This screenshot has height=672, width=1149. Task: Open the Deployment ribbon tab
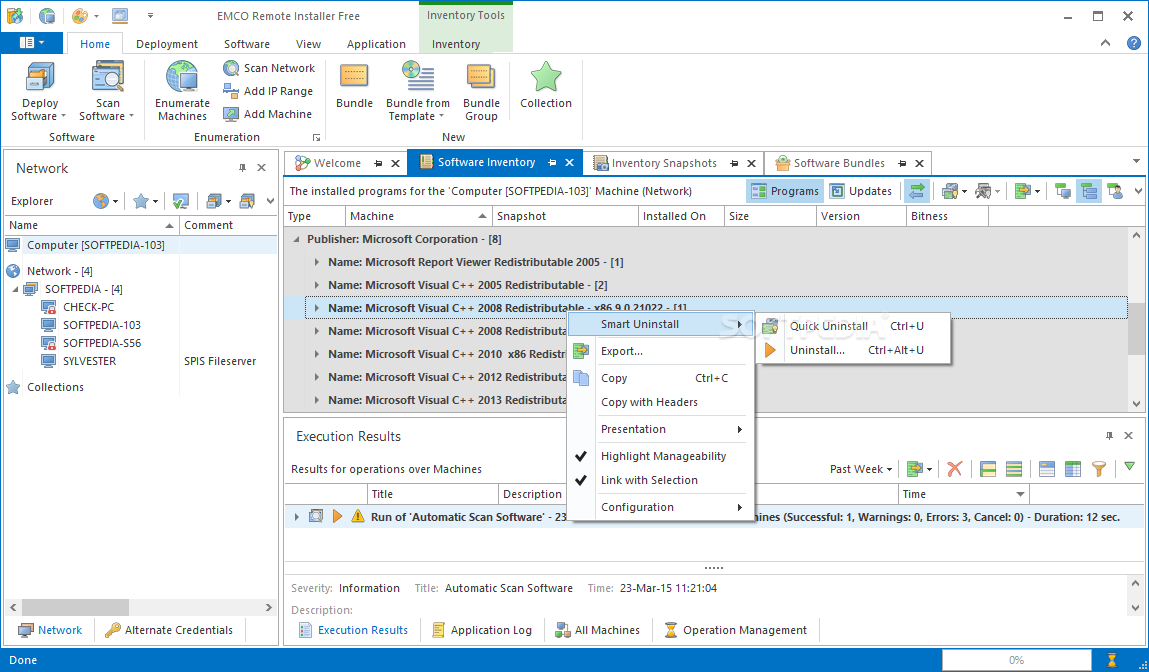(x=167, y=44)
